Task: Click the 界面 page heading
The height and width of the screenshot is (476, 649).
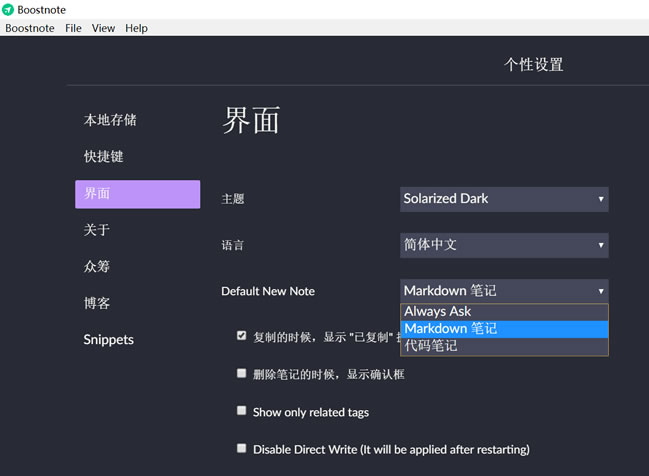Action: pos(251,120)
